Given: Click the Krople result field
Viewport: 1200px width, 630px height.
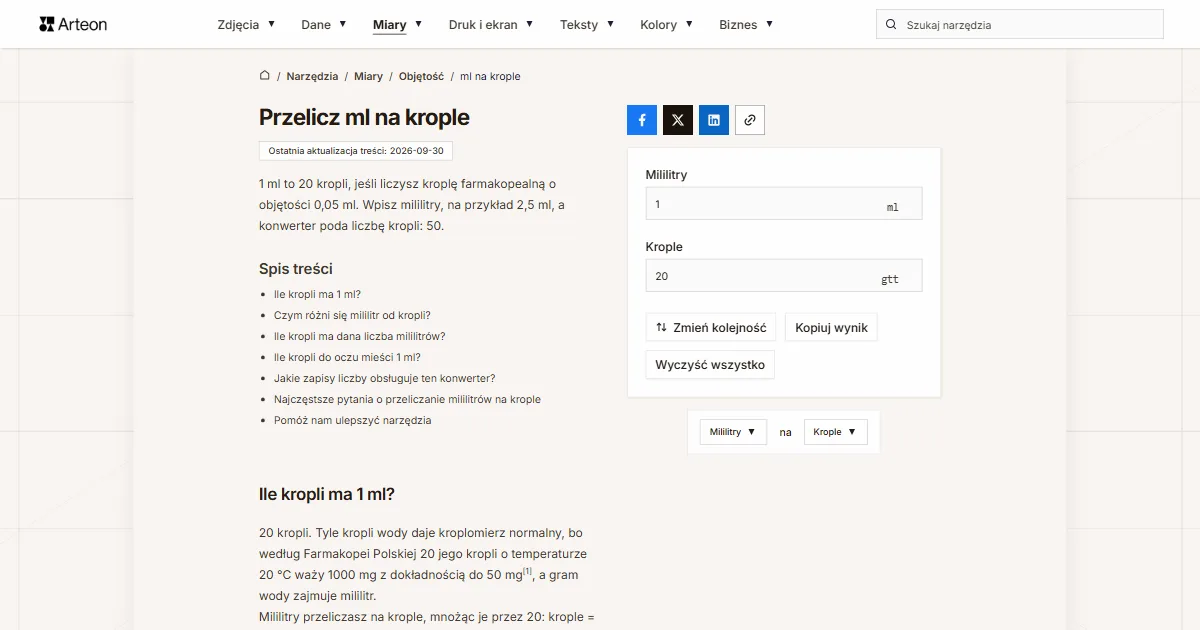Looking at the screenshot, I should (784, 276).
